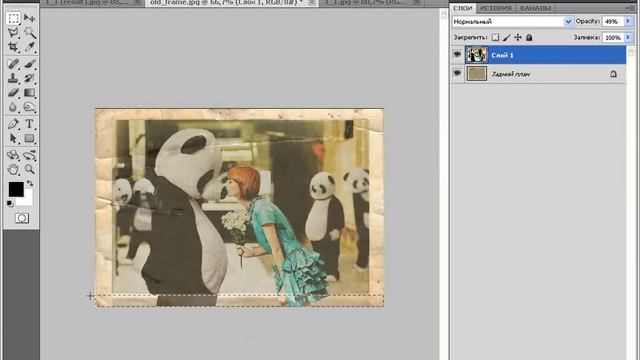Image resolution: width=640 pixels, height=360 pixels.
Task: Click the Слой 1 layer name
Action: pyautogui.click(x=502, y=55)
